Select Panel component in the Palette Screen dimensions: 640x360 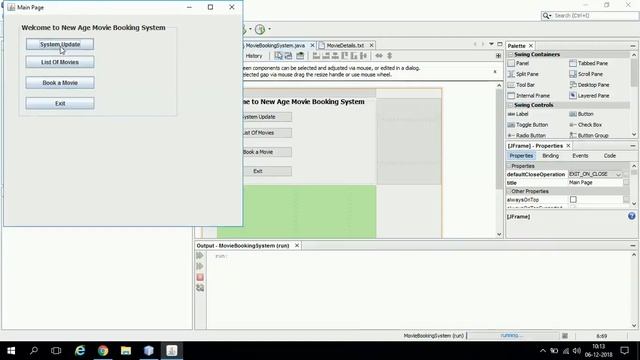tap(518, 63)
